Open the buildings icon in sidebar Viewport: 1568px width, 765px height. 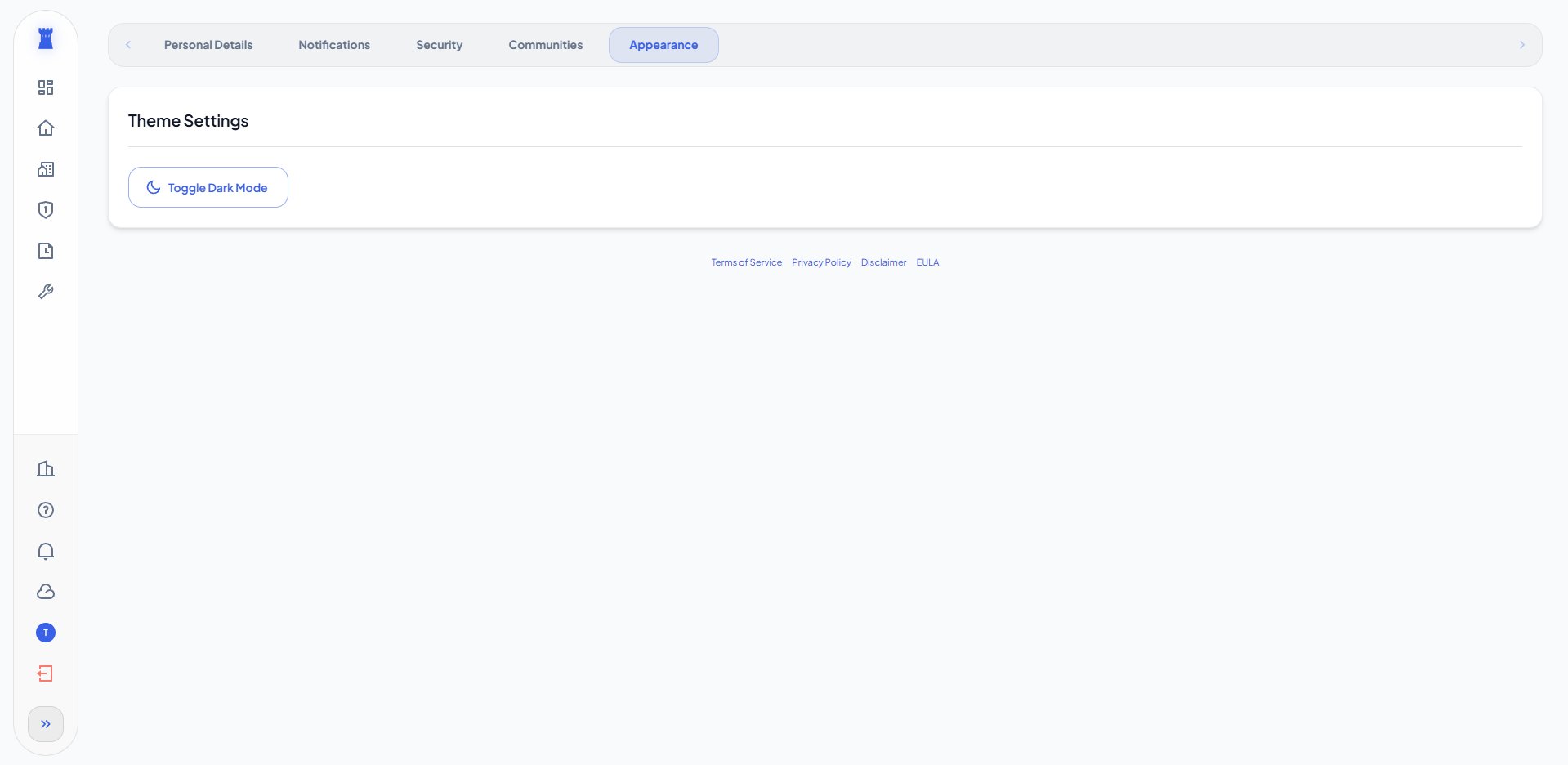[x=46, y=169]
